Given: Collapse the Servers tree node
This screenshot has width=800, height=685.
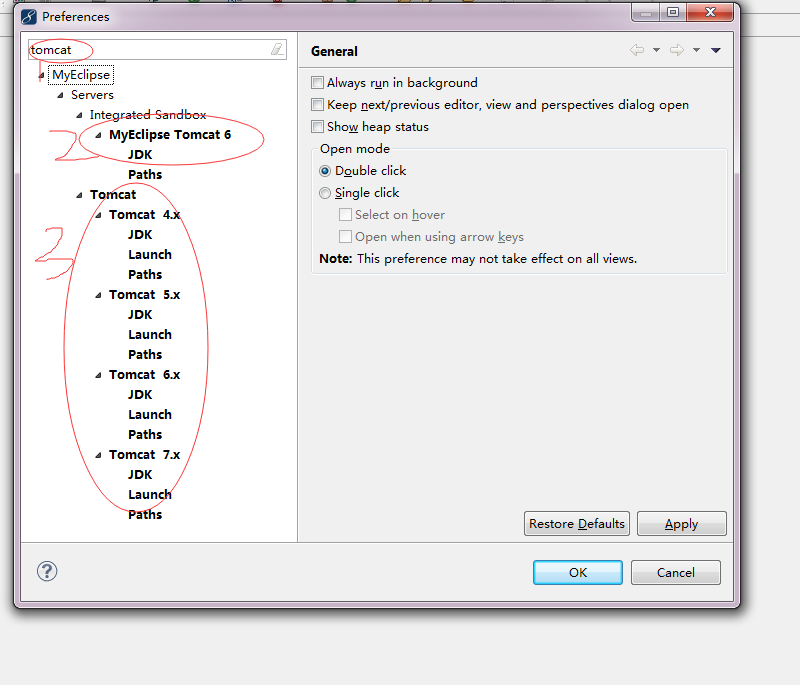Looking at the screenshot, I should pos(61,95).
